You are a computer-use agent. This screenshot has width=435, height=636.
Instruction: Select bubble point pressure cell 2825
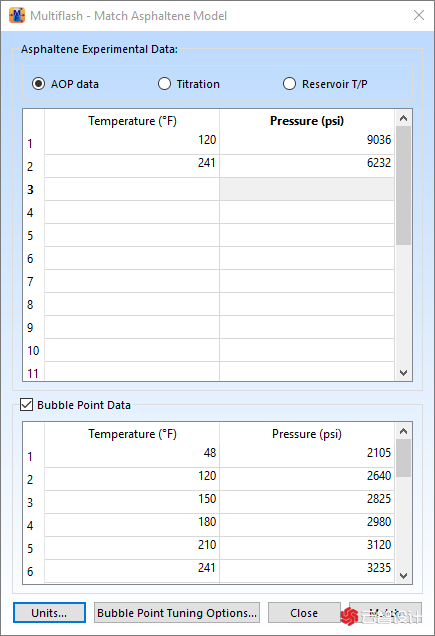[x=307, y=502]
